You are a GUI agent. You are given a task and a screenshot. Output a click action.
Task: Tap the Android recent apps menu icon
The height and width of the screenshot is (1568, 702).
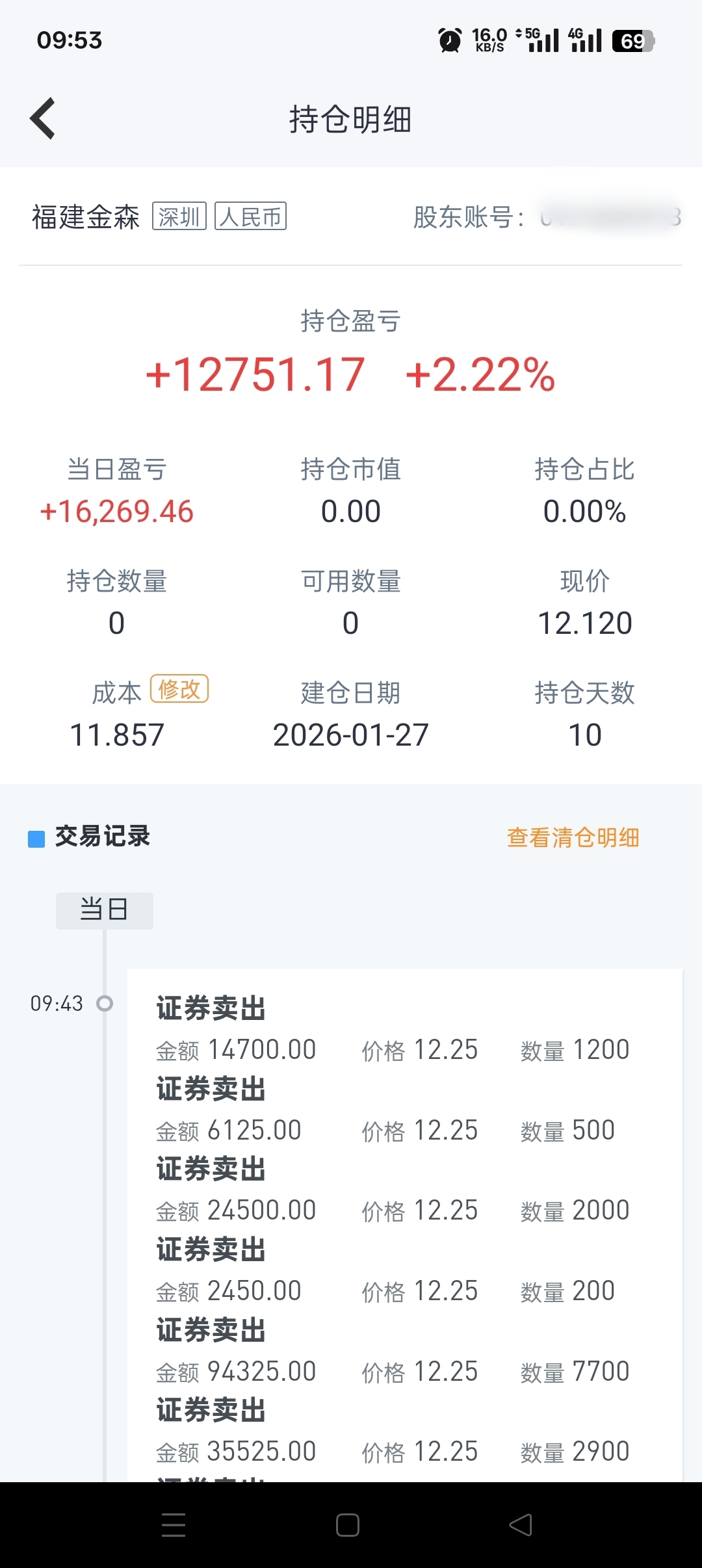pyautogui.click(x=174, y=1525)
